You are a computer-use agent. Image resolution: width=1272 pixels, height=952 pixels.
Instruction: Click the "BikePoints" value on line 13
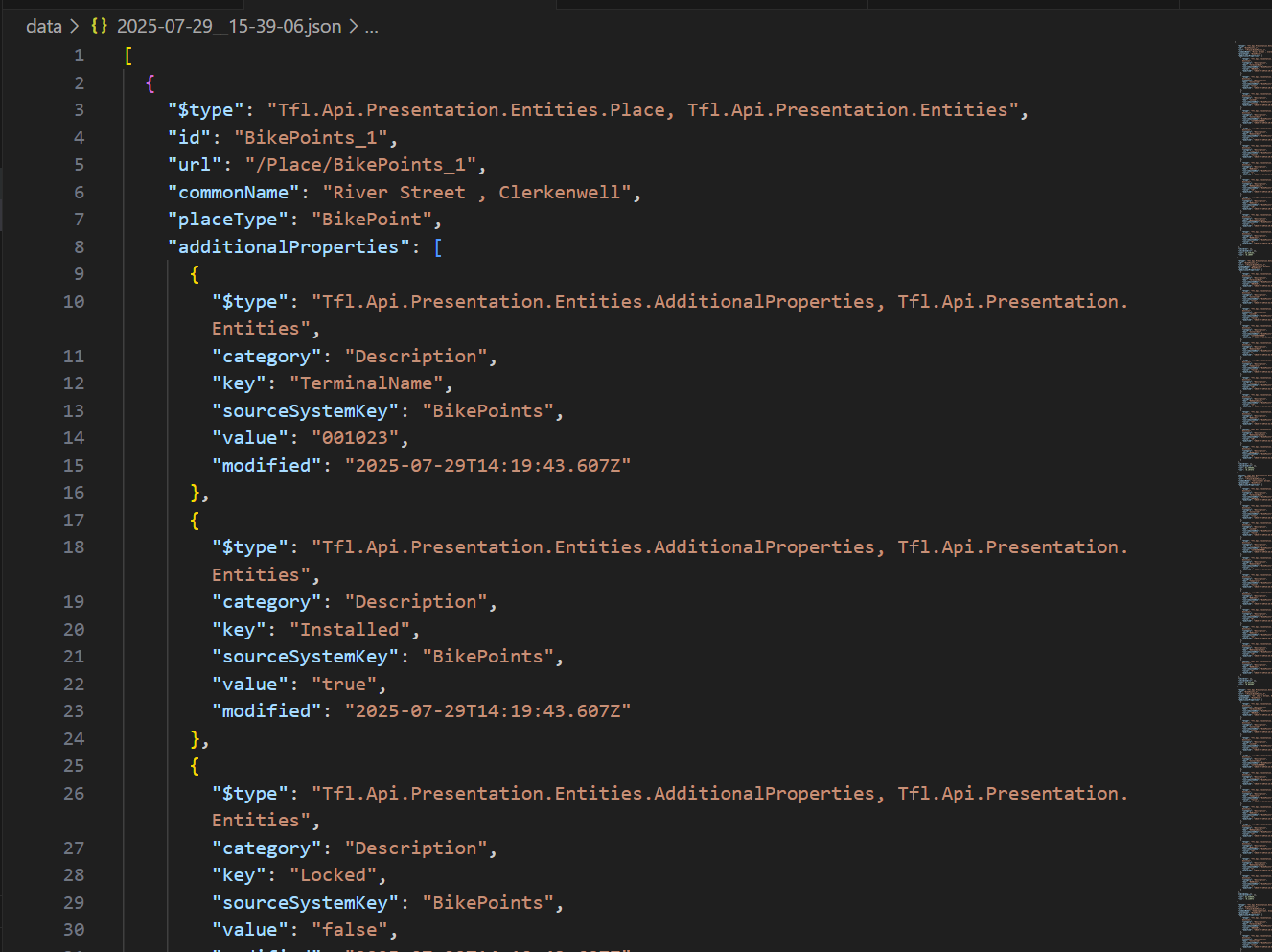coord(488,411)
